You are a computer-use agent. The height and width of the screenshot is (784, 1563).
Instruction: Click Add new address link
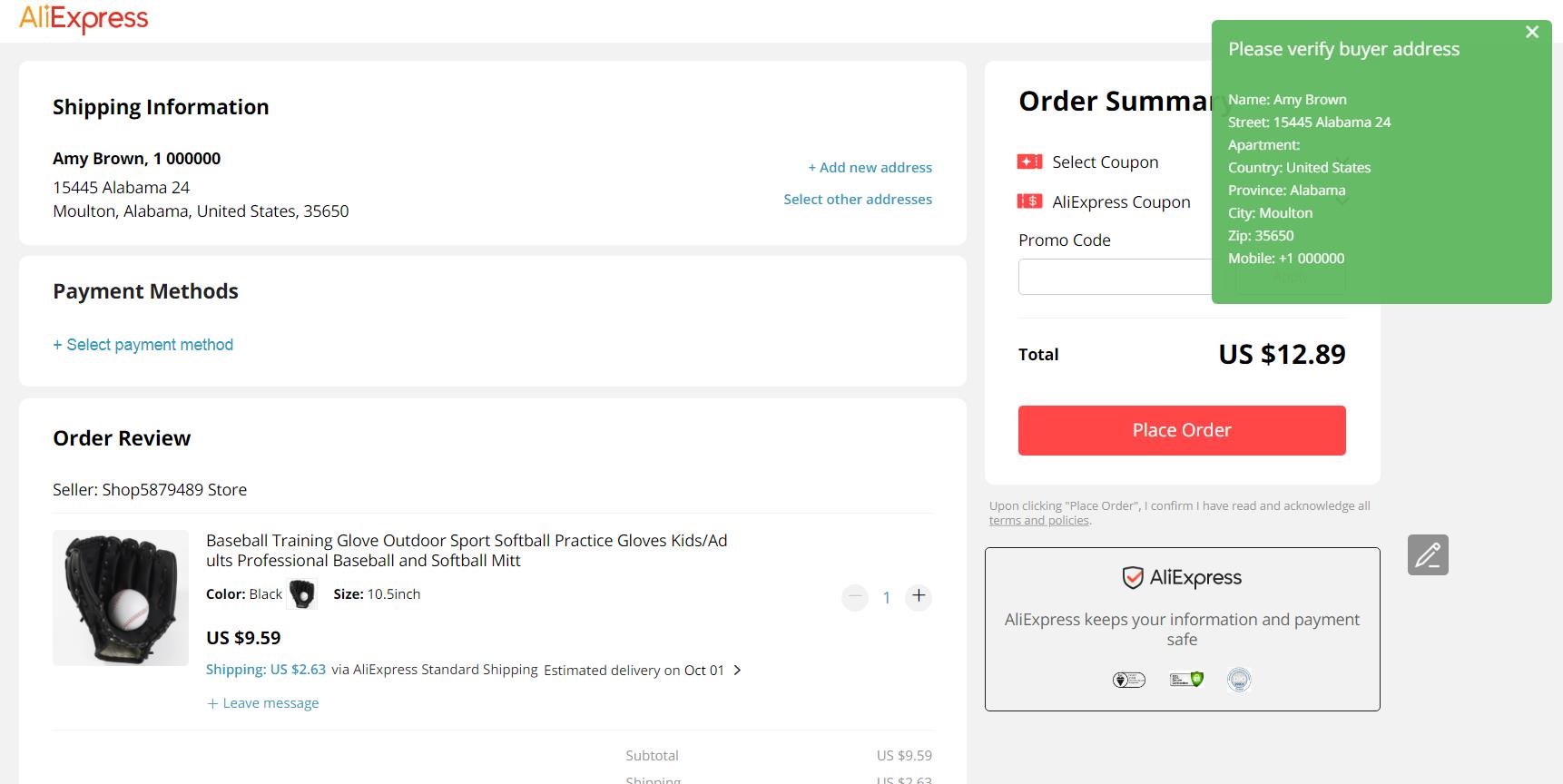[870, 168]
